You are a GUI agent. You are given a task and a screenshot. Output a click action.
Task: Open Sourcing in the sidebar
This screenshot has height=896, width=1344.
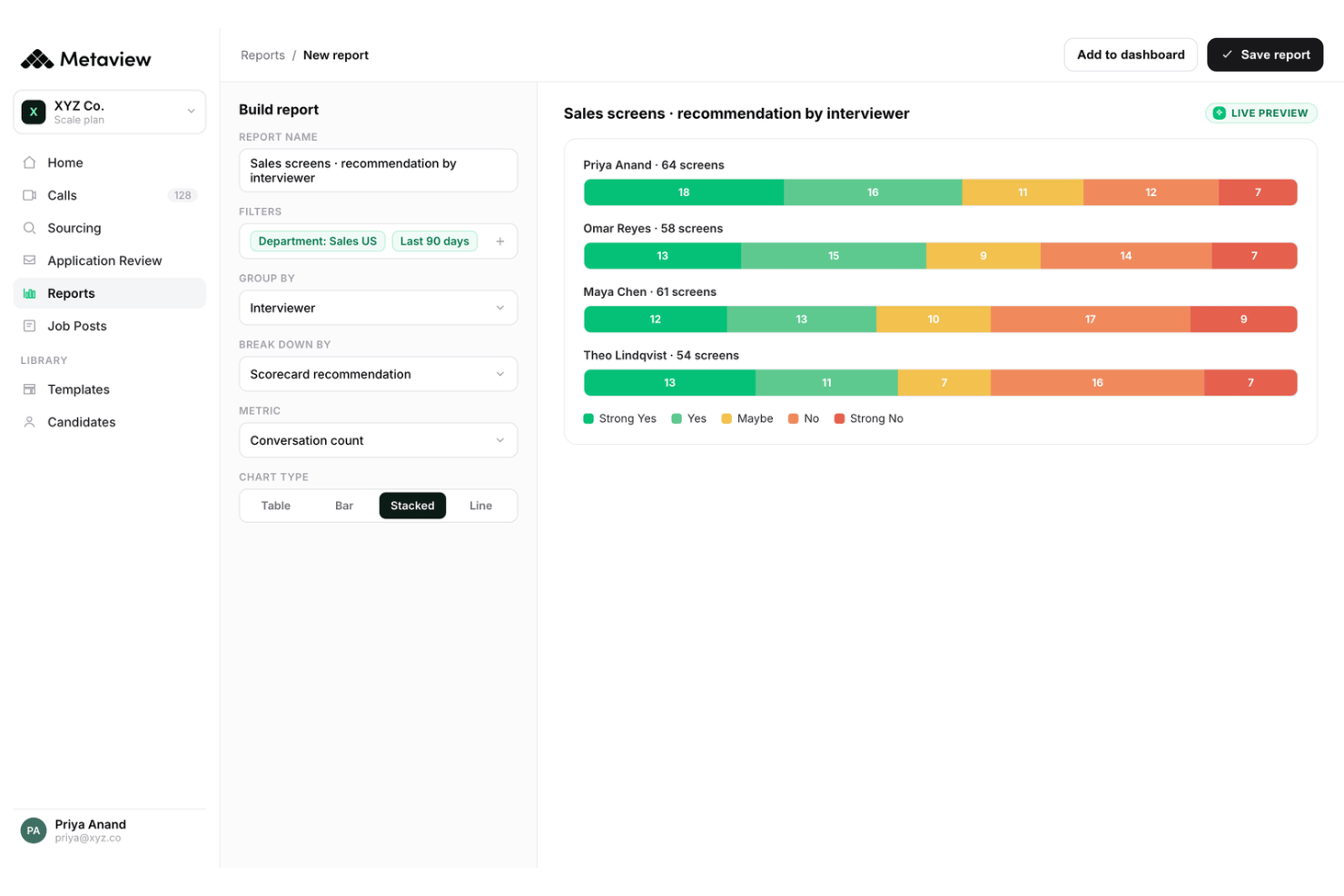[x=110, y=228]
